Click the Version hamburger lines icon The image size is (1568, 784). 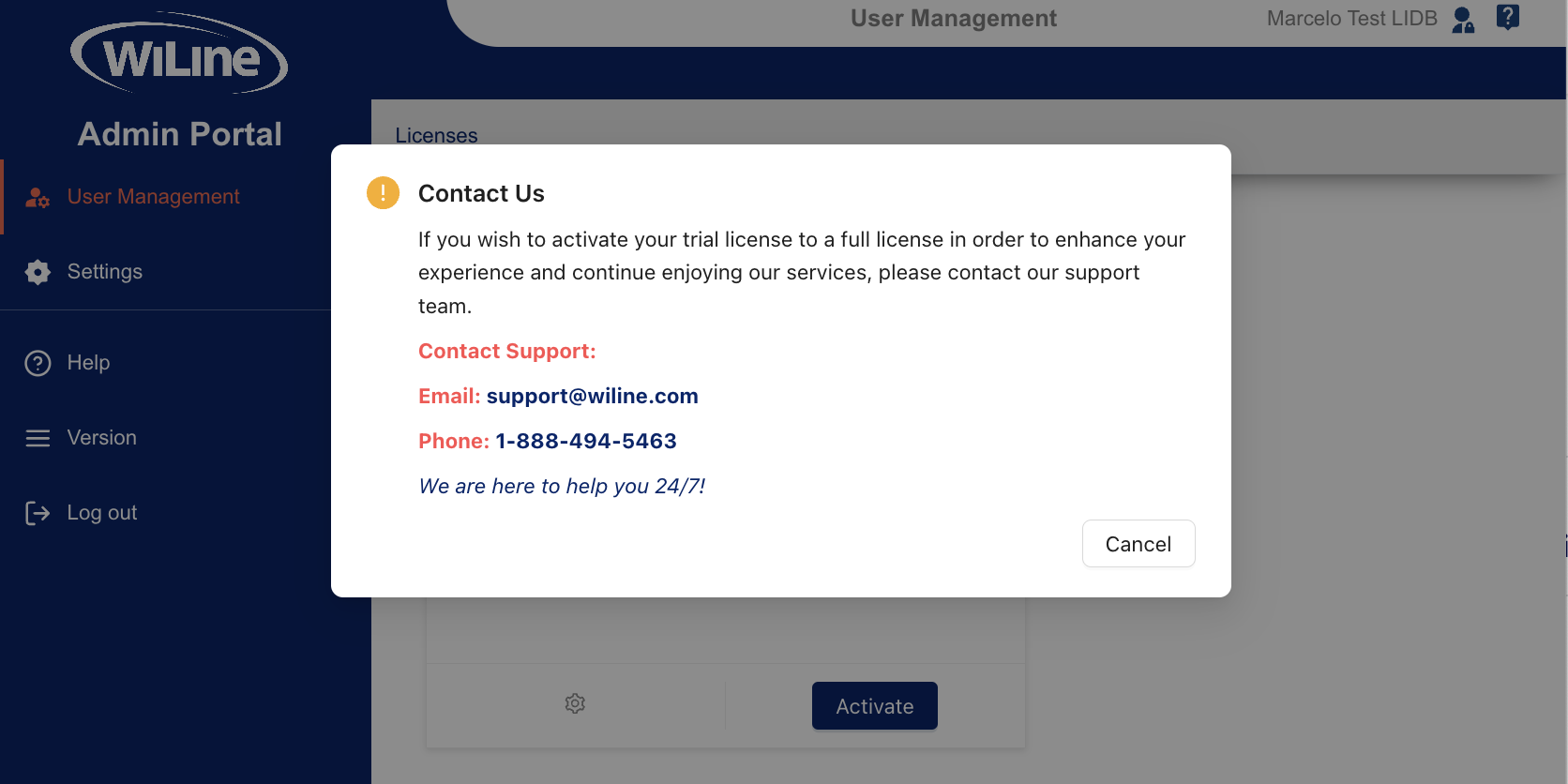point(38,438)
